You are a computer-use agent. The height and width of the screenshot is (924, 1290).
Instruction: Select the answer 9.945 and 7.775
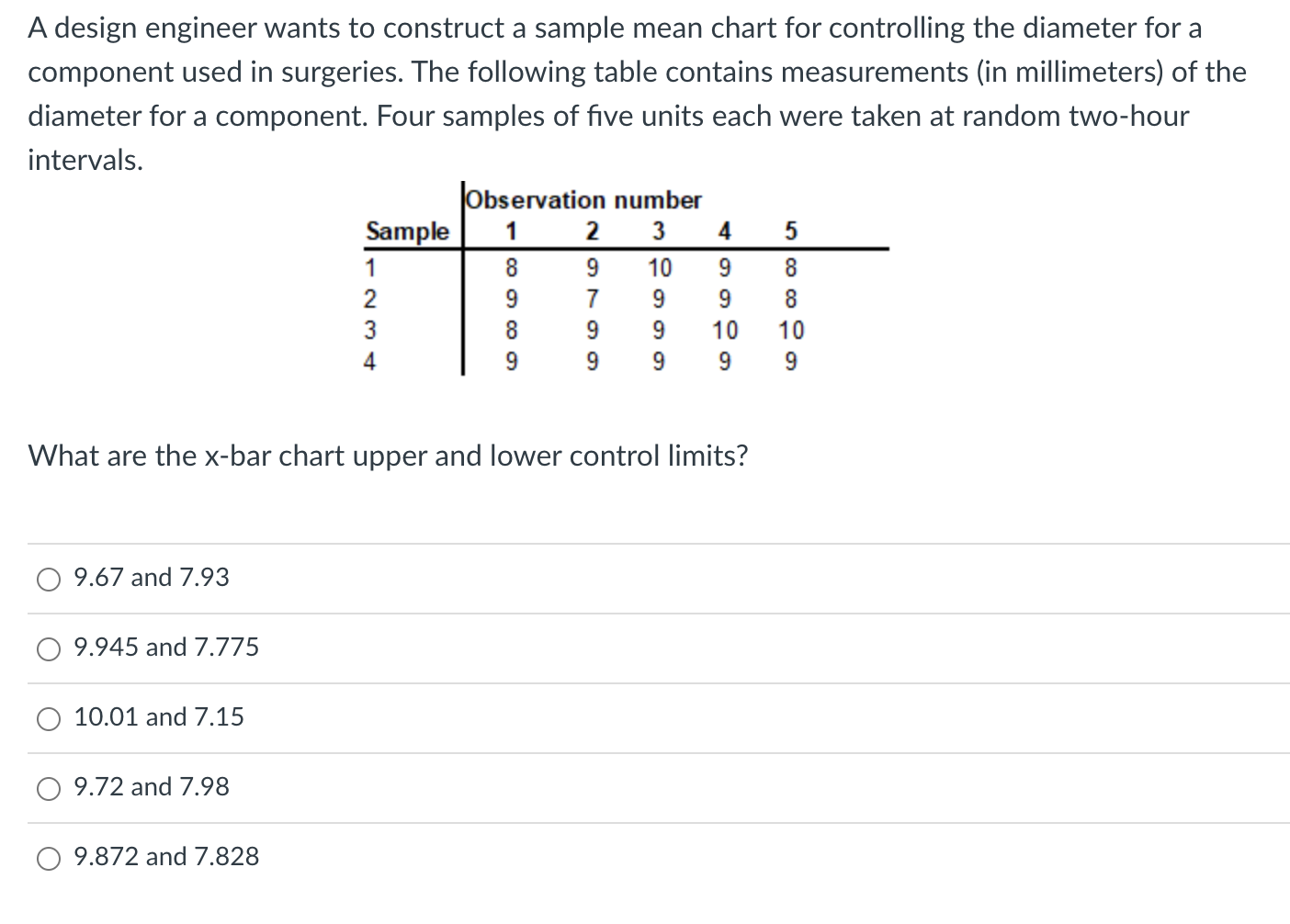tap(48, 648)
